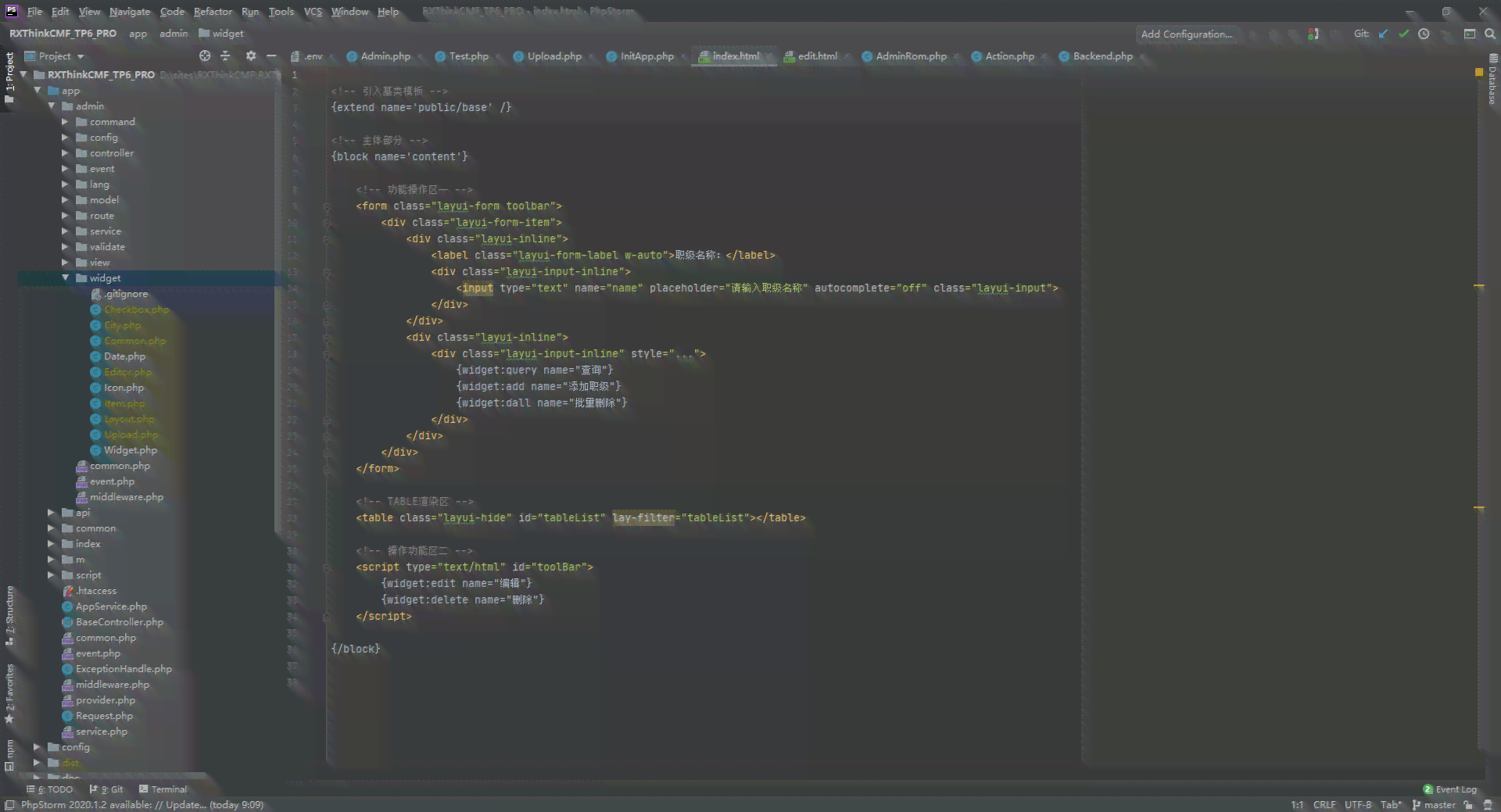Open the Database tool window

1492,80
